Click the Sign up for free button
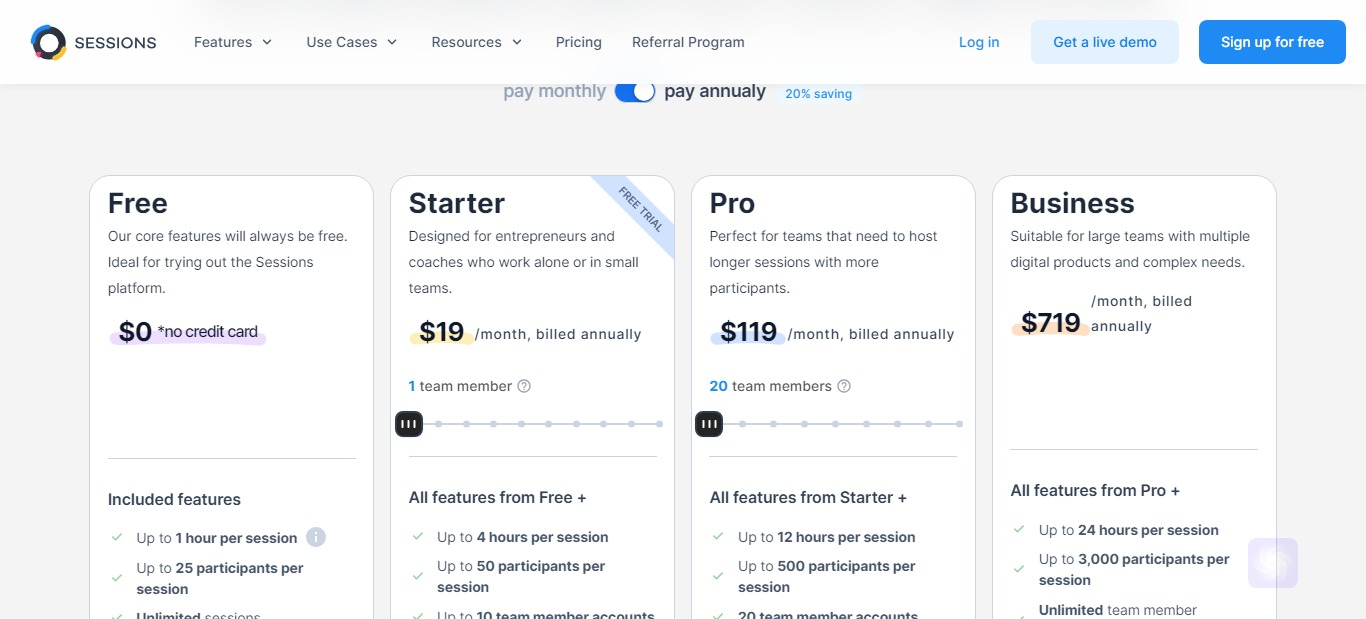1366x619 pixels. tap(1272, 42)
